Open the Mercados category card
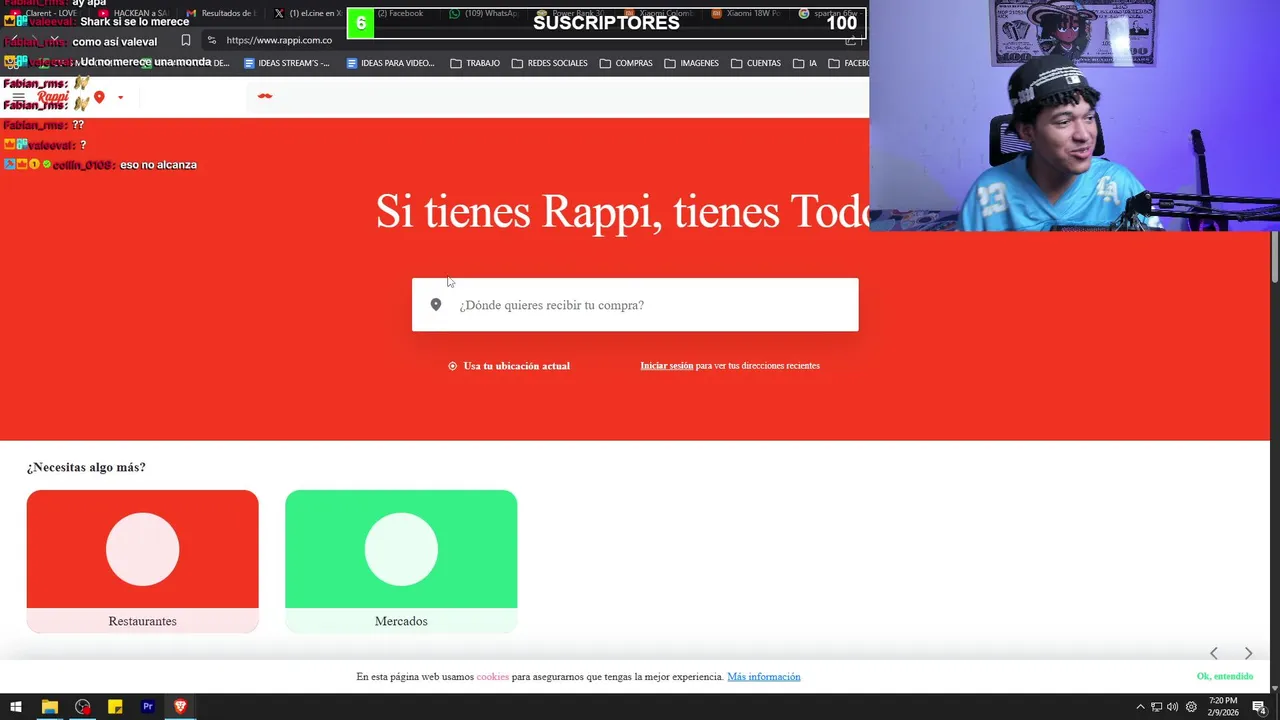This screenshot has height=720, width=1280. (401, 561)
